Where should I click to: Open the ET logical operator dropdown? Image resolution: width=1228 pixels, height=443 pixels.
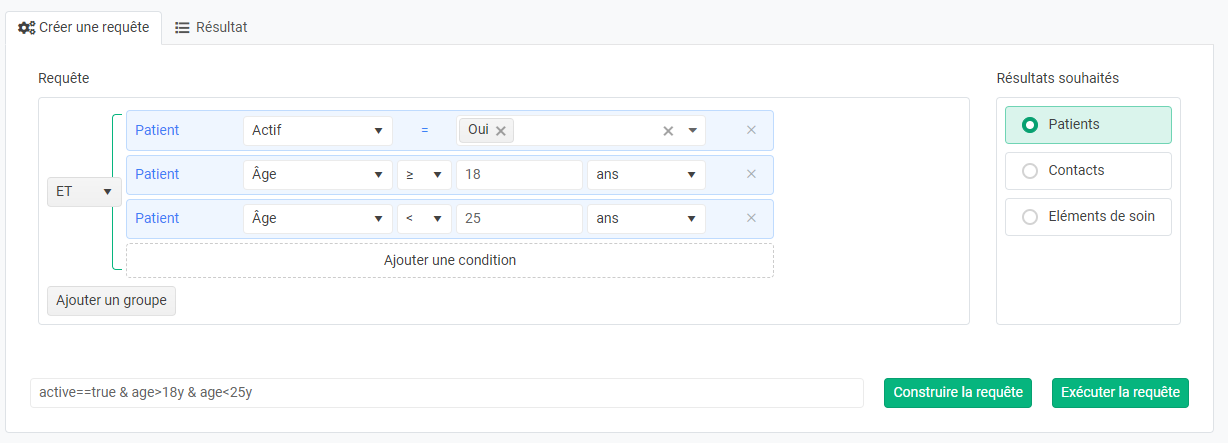coord(84,191)
